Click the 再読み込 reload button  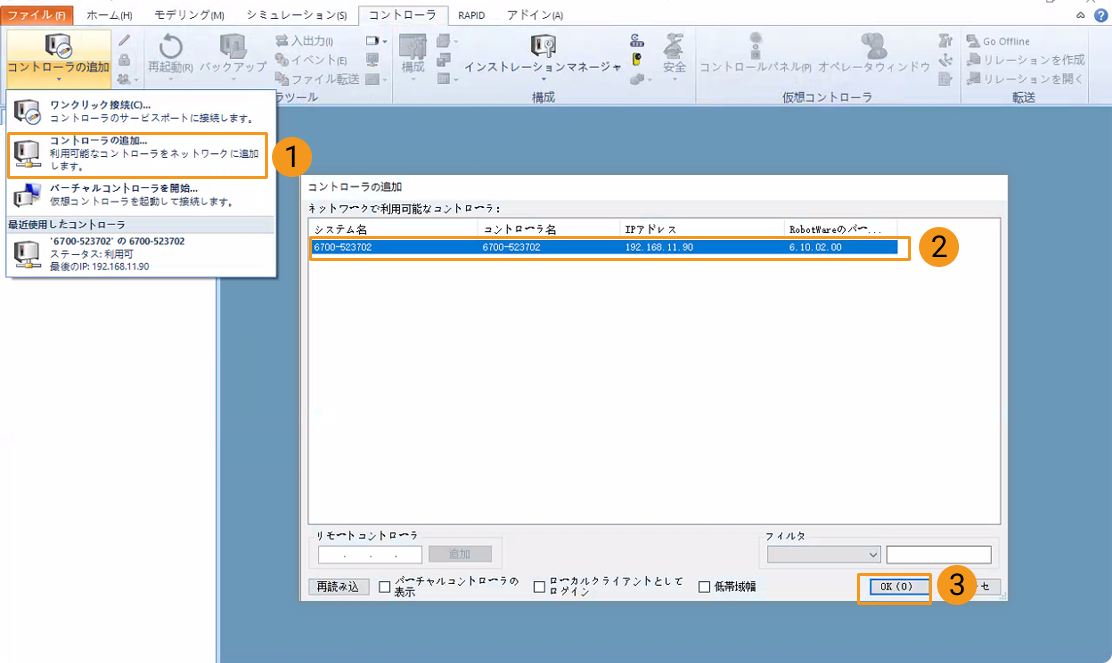point(338,587)
